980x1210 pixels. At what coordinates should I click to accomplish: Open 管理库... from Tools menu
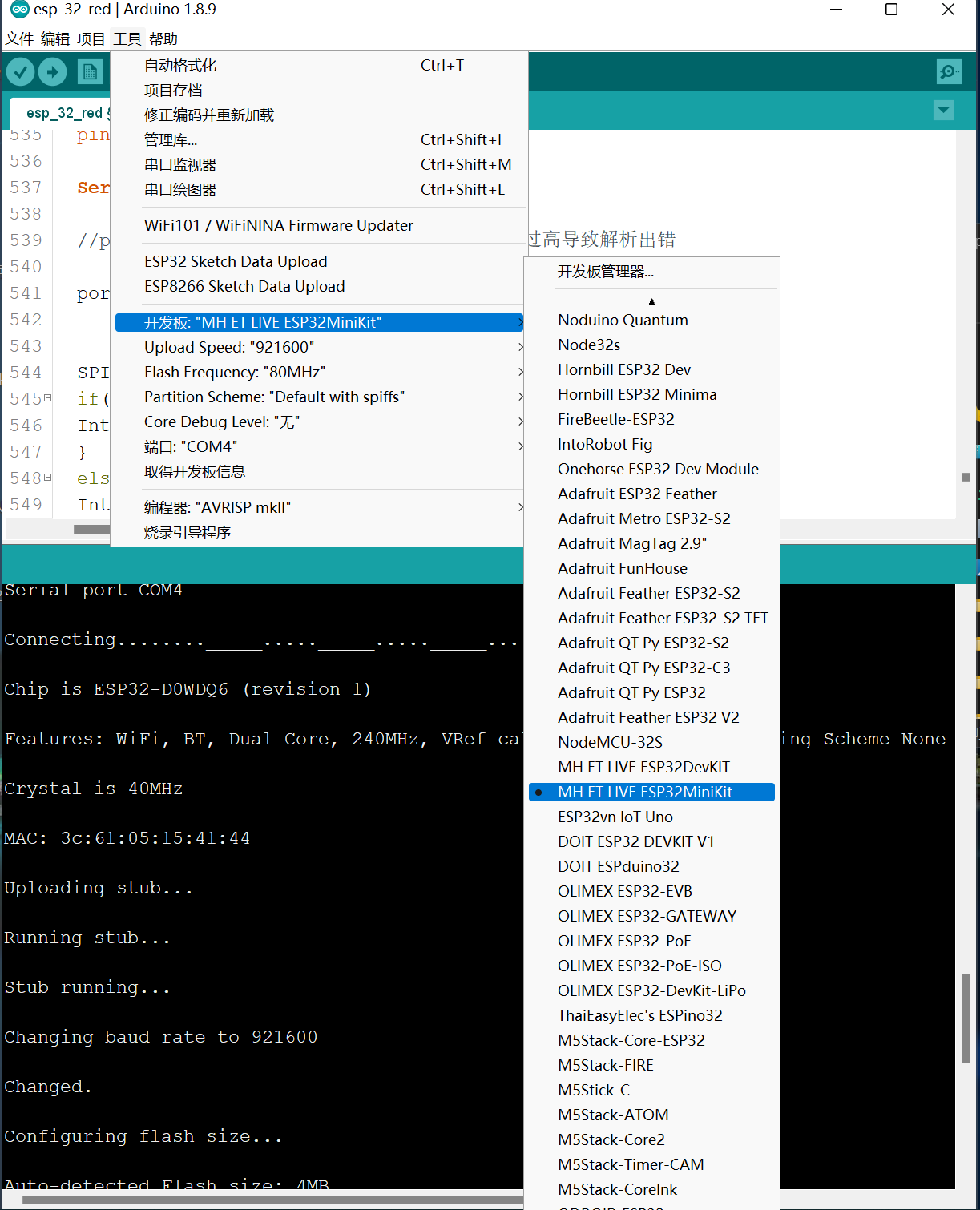[319, 140]
